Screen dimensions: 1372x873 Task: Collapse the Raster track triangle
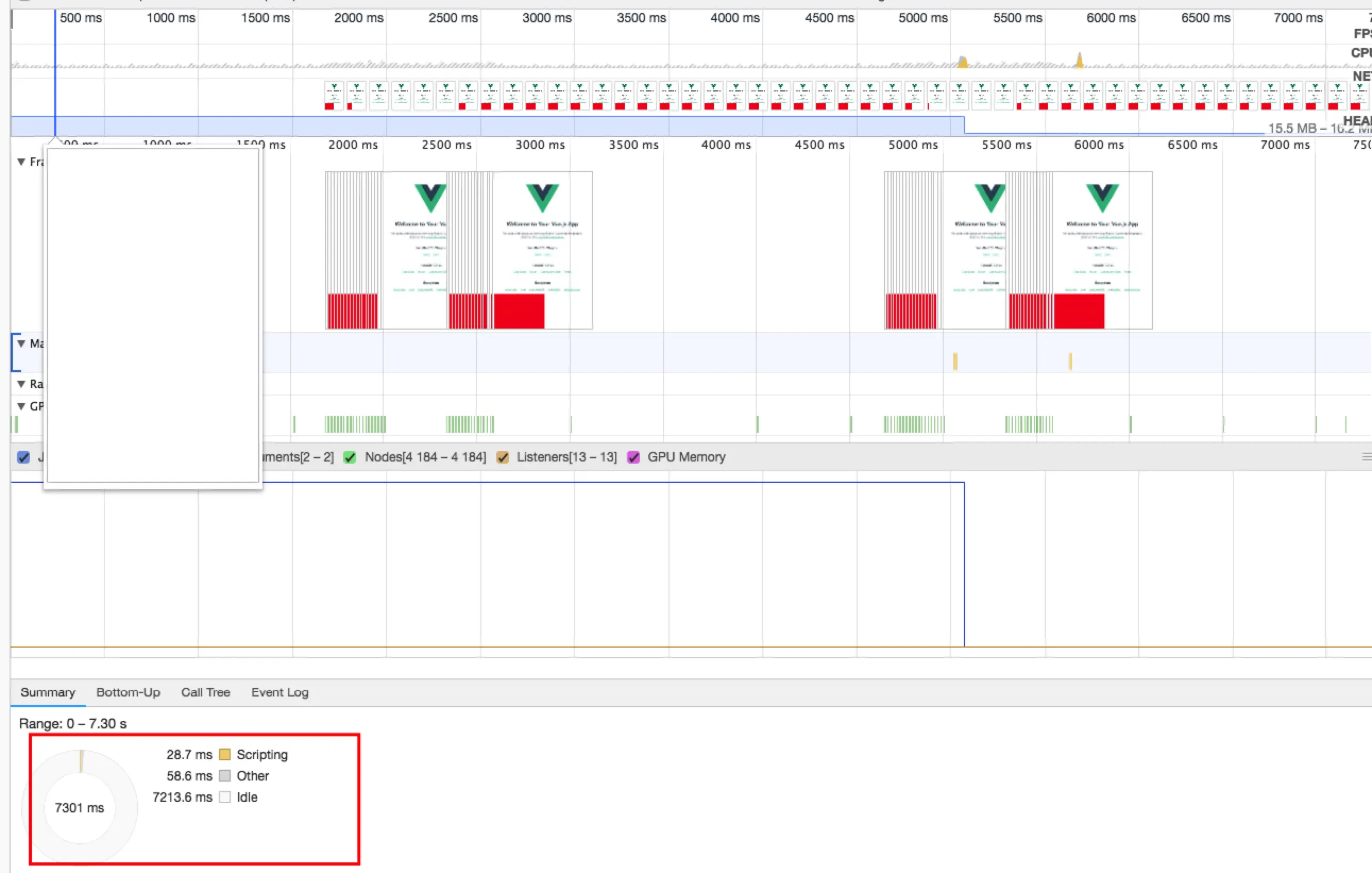21,384
